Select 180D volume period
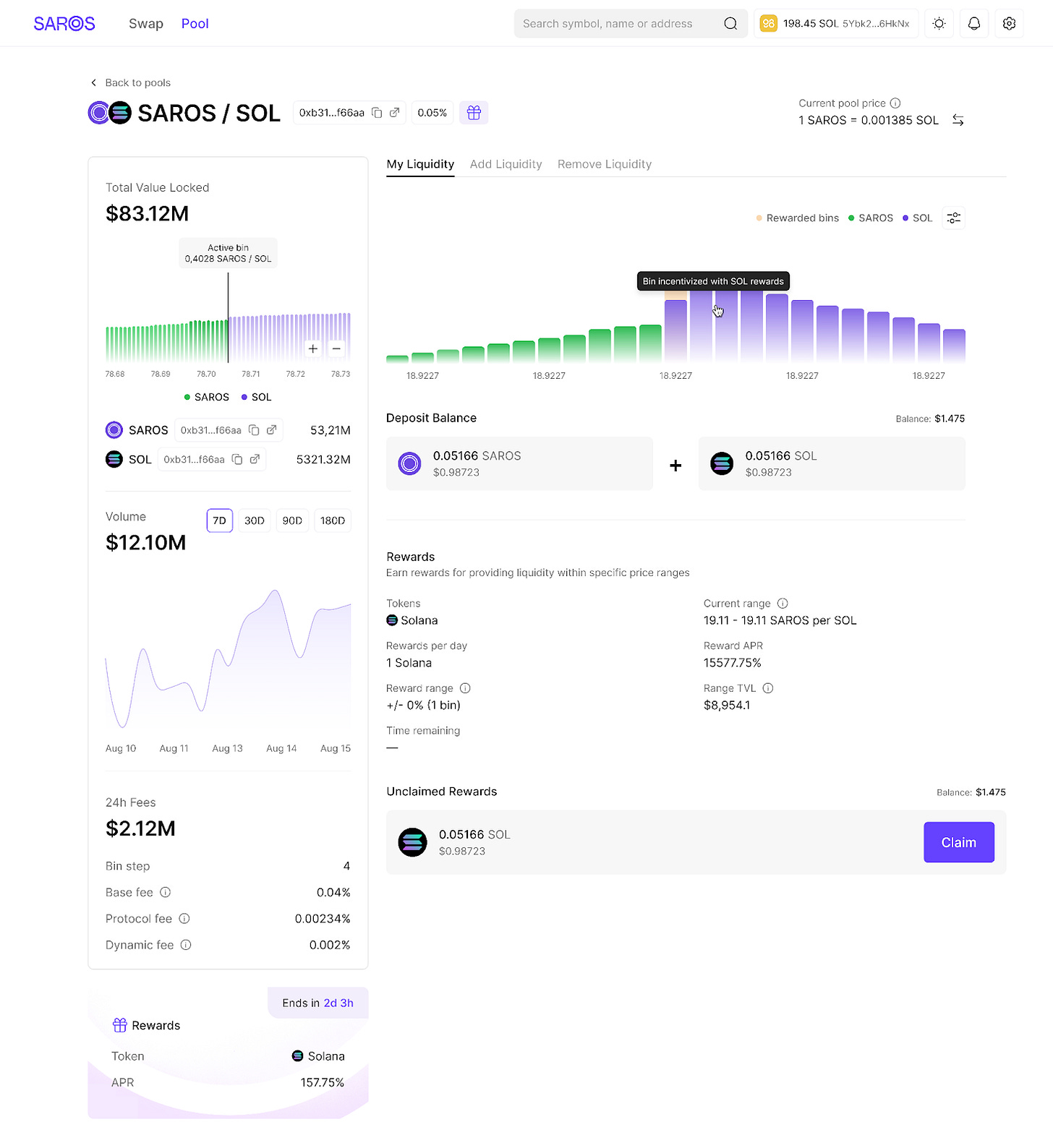 tap(333, 521)
